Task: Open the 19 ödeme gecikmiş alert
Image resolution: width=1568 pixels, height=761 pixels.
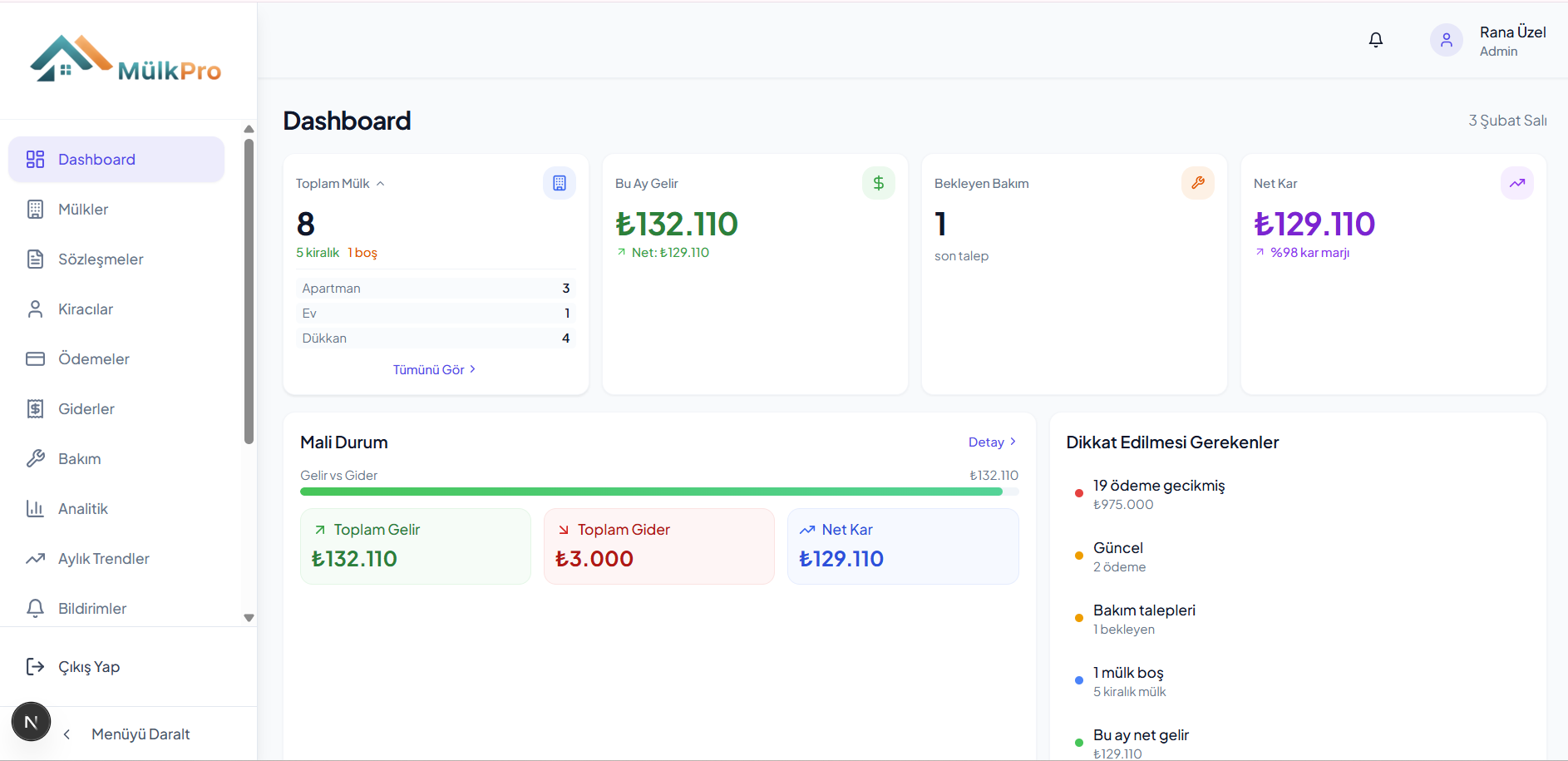Action: tap(1158, 487)
